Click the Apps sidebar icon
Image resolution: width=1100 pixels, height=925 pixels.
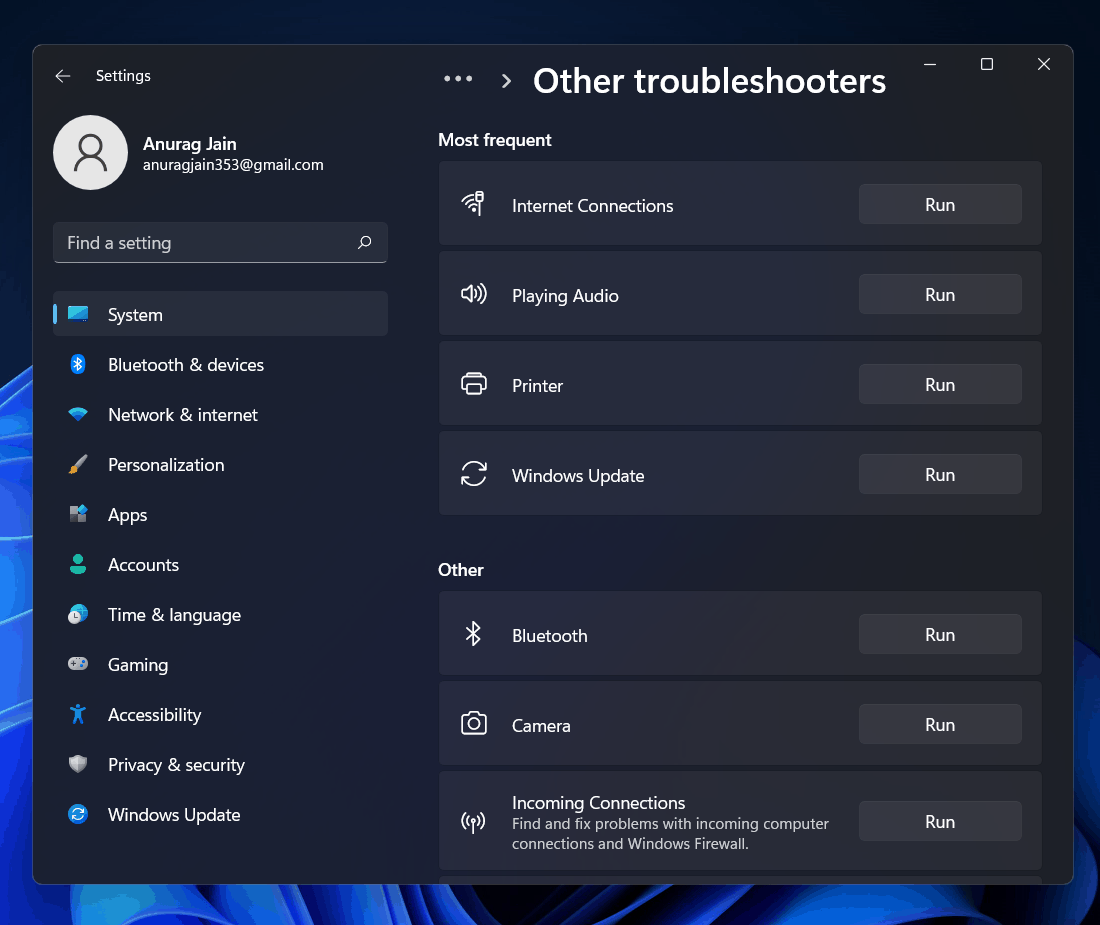[x=78, y=514]
